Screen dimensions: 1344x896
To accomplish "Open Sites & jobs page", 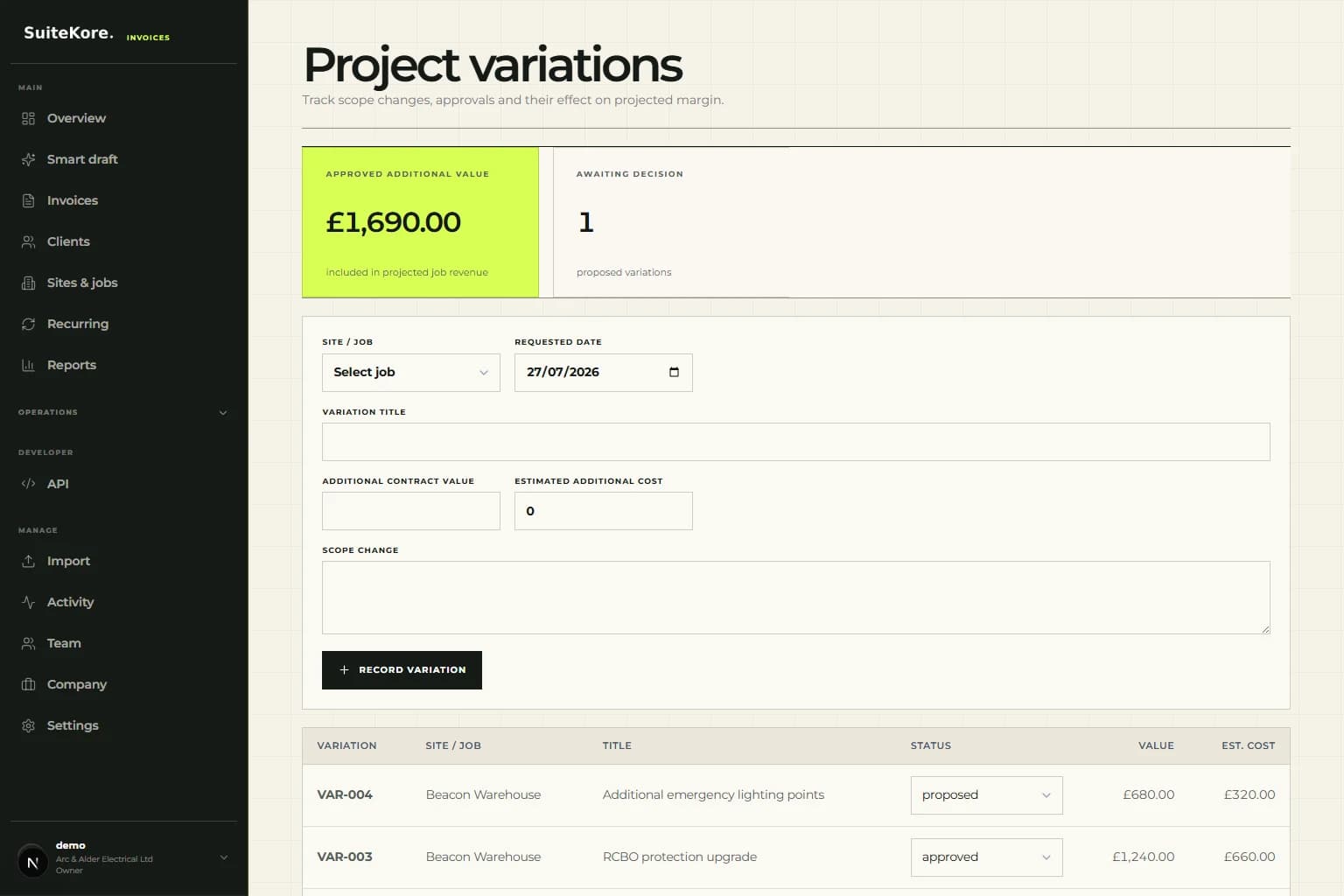I will (x=123, y=283).
